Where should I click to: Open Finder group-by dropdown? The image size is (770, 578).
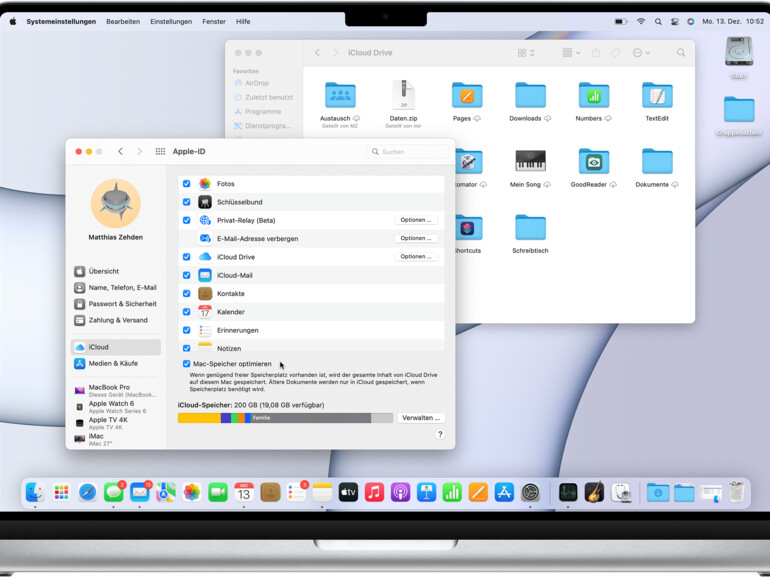[x=572, y=53]
